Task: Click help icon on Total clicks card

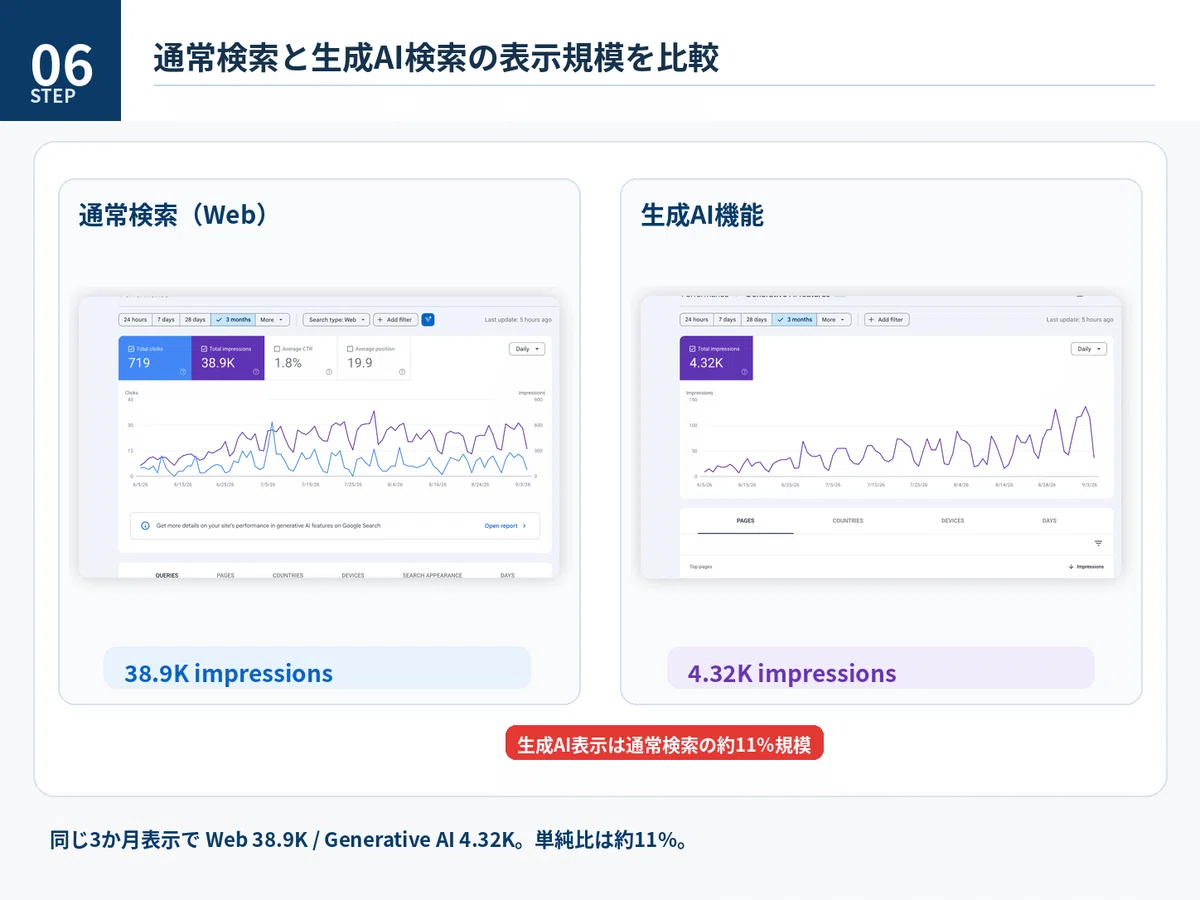Action: click(x=182, y=372)
